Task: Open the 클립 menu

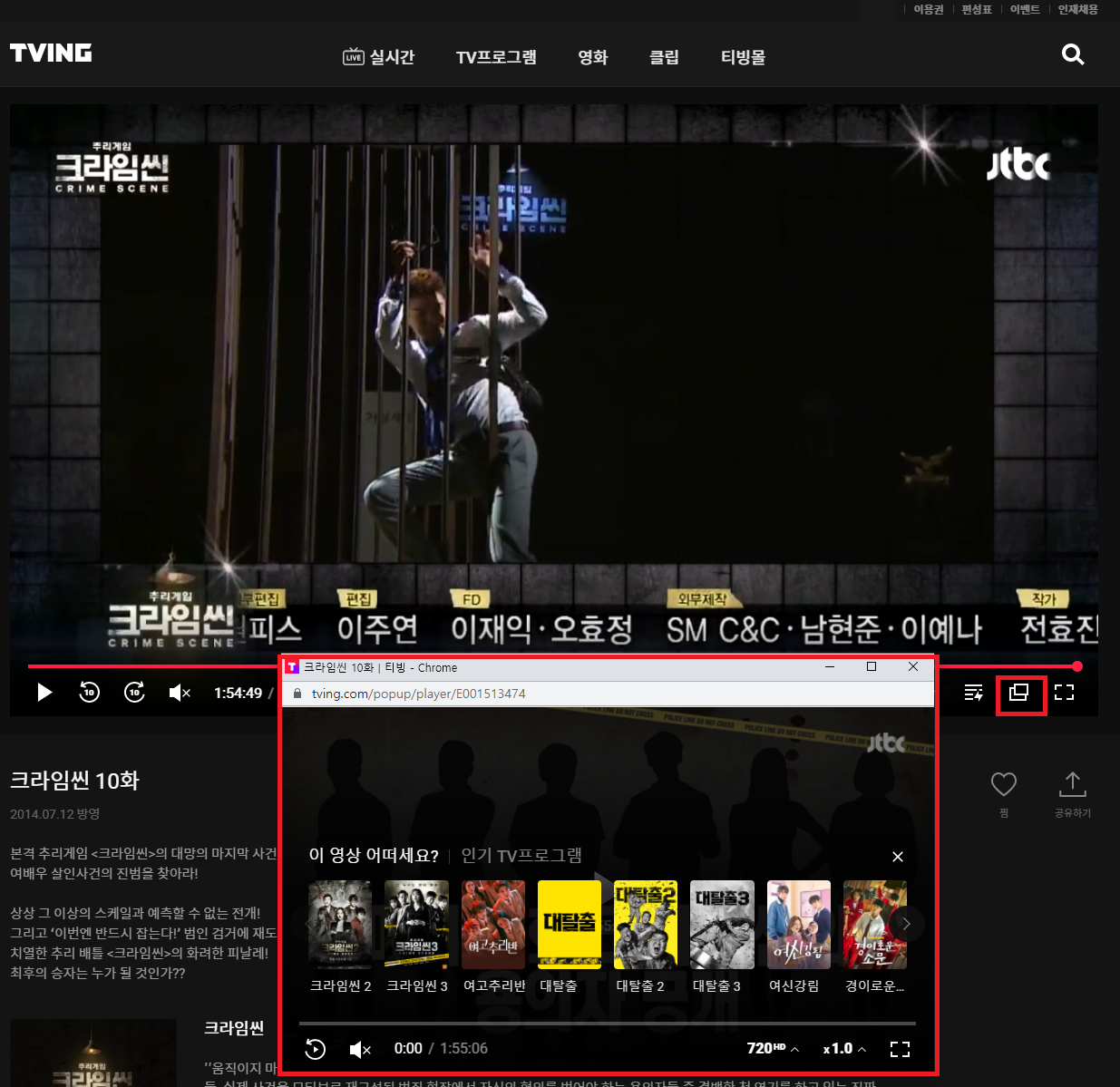Action: pyautogui.click(x=664, y=57)
